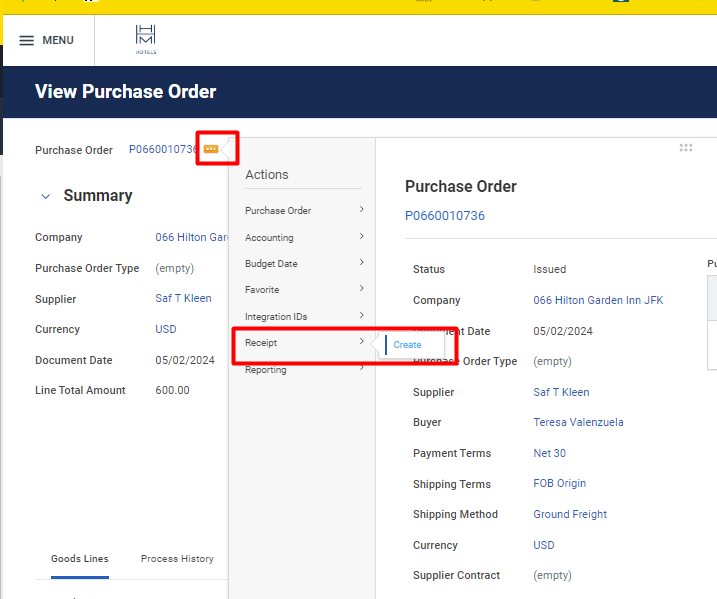Screen dimensions: 717x599
Task: Click Document Date value in Summary
Action: 185,360
